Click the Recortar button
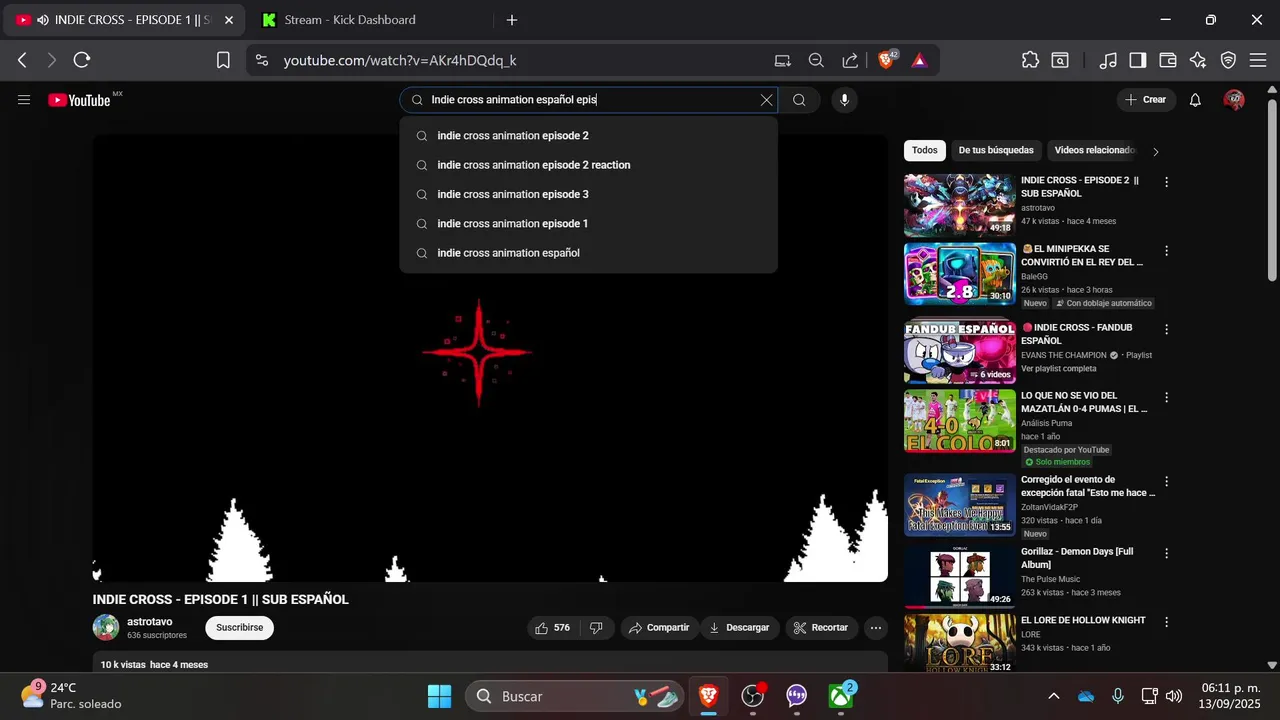The height and width of the screenshot is (720, 1280). 821,628
